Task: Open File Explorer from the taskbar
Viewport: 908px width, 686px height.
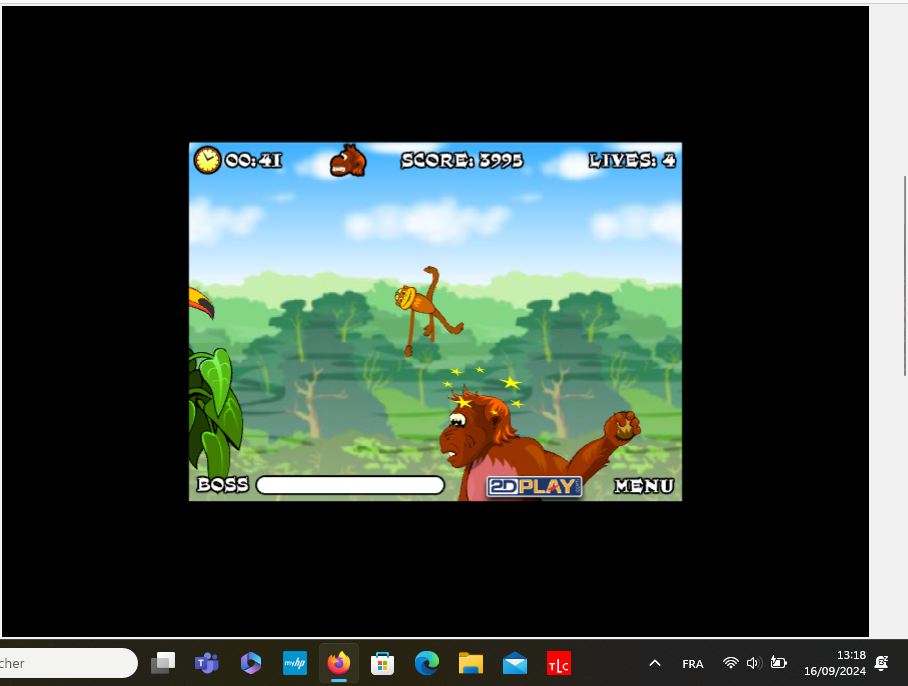Action: (x=471, y=663)
